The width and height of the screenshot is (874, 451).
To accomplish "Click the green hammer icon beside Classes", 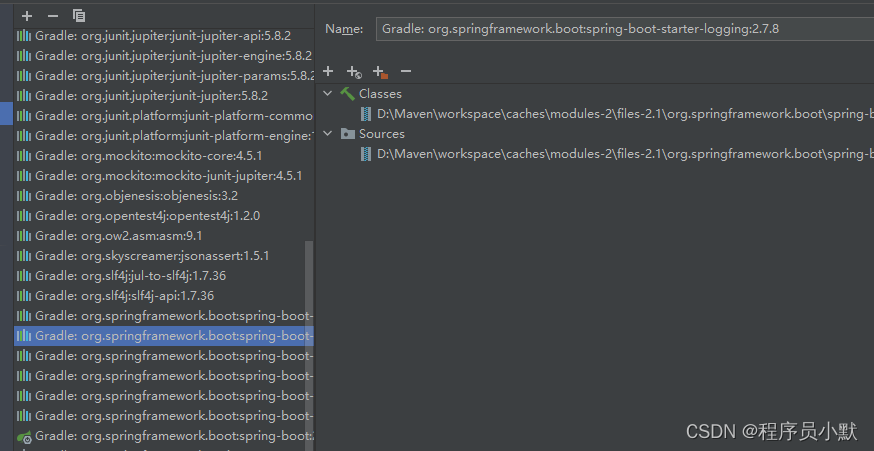I will click(x=348, y=94).
